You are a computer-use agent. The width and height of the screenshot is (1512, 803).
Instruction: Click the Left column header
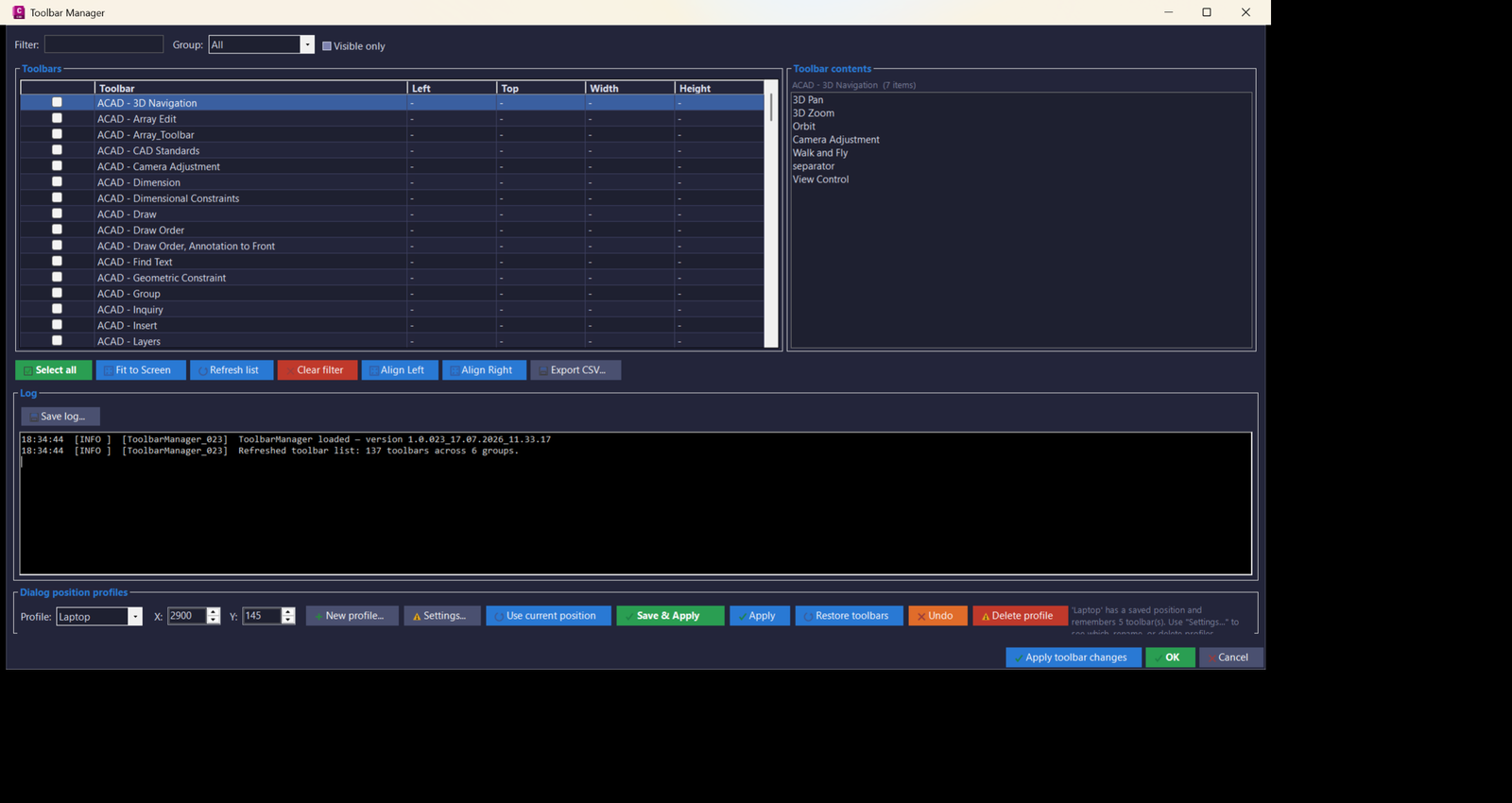point(452,88)
